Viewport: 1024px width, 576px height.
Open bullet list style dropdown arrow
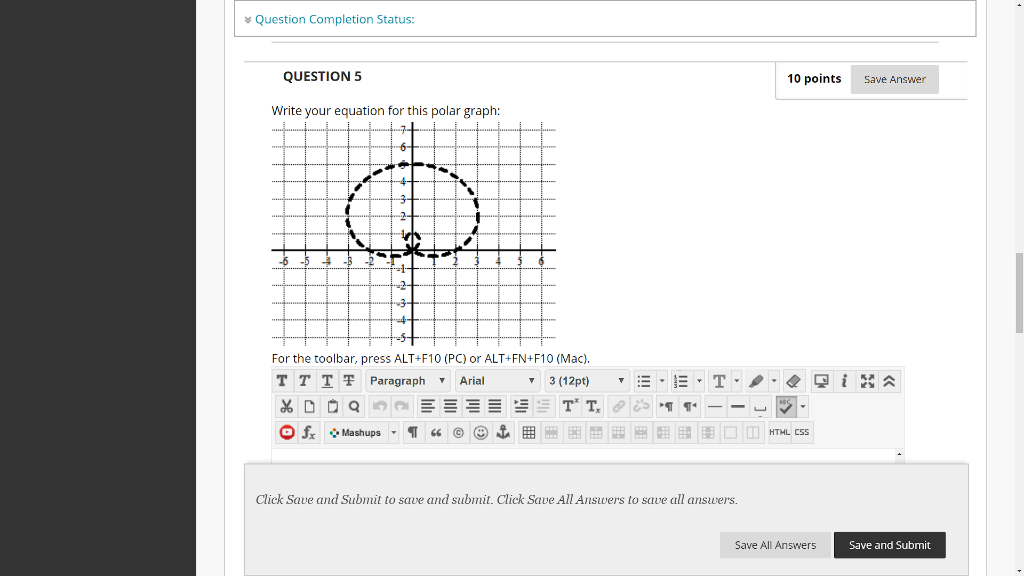(662, 381)
